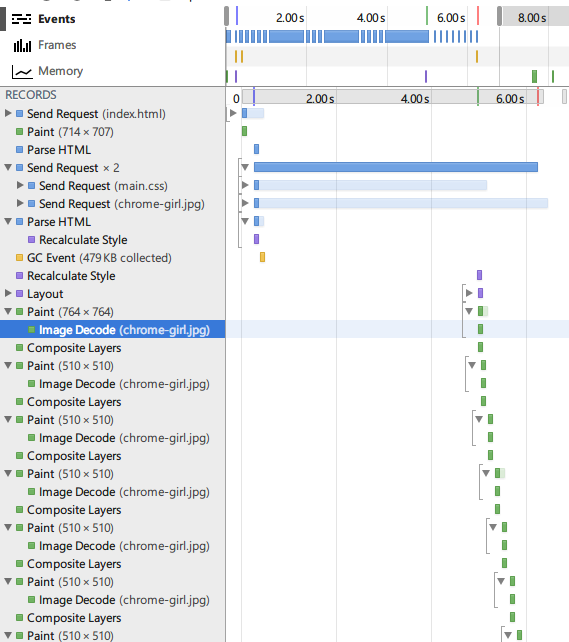Click the main.css request timeline bar

click(x=370, y=185)
